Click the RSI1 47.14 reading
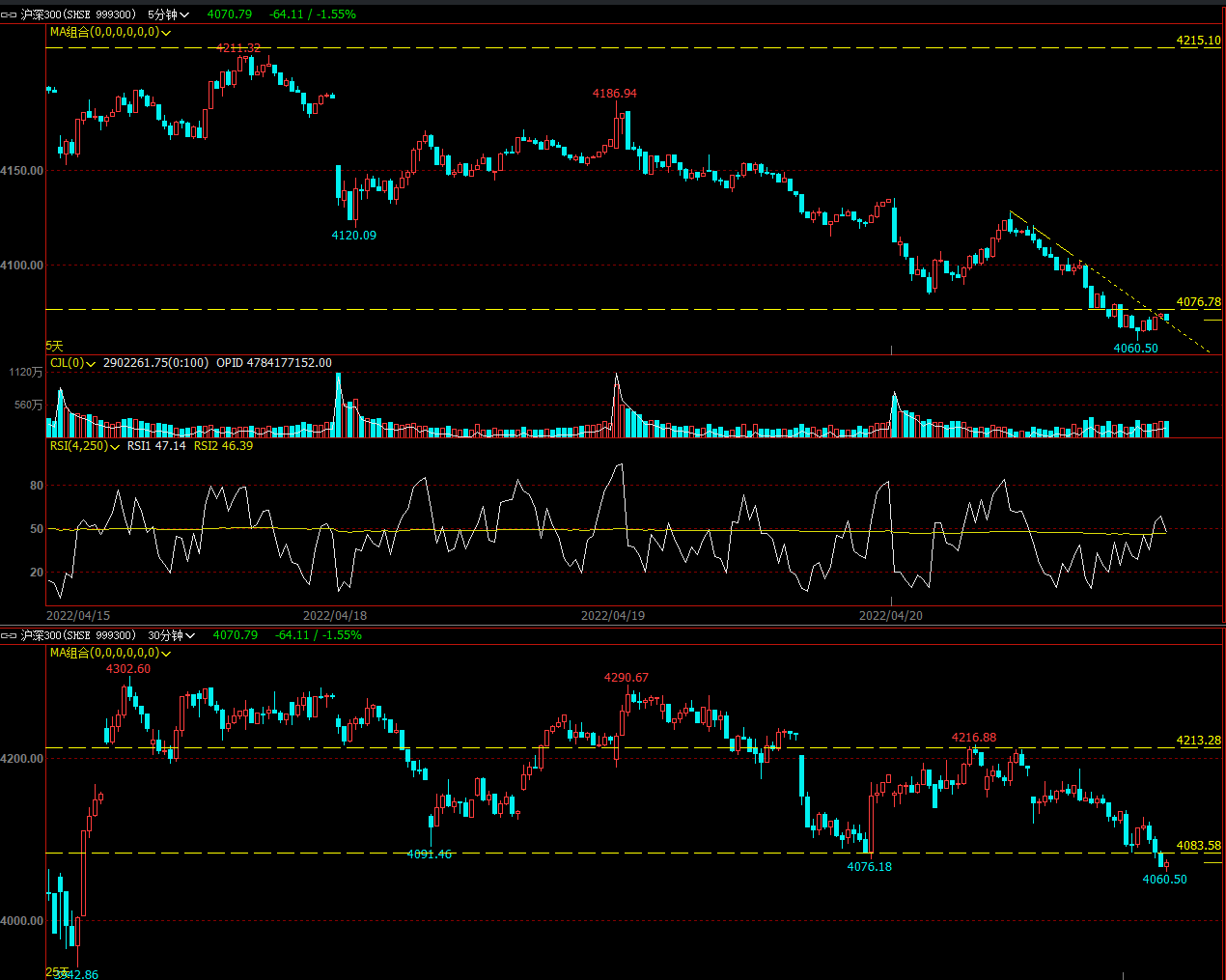 [x=156, y=446]
